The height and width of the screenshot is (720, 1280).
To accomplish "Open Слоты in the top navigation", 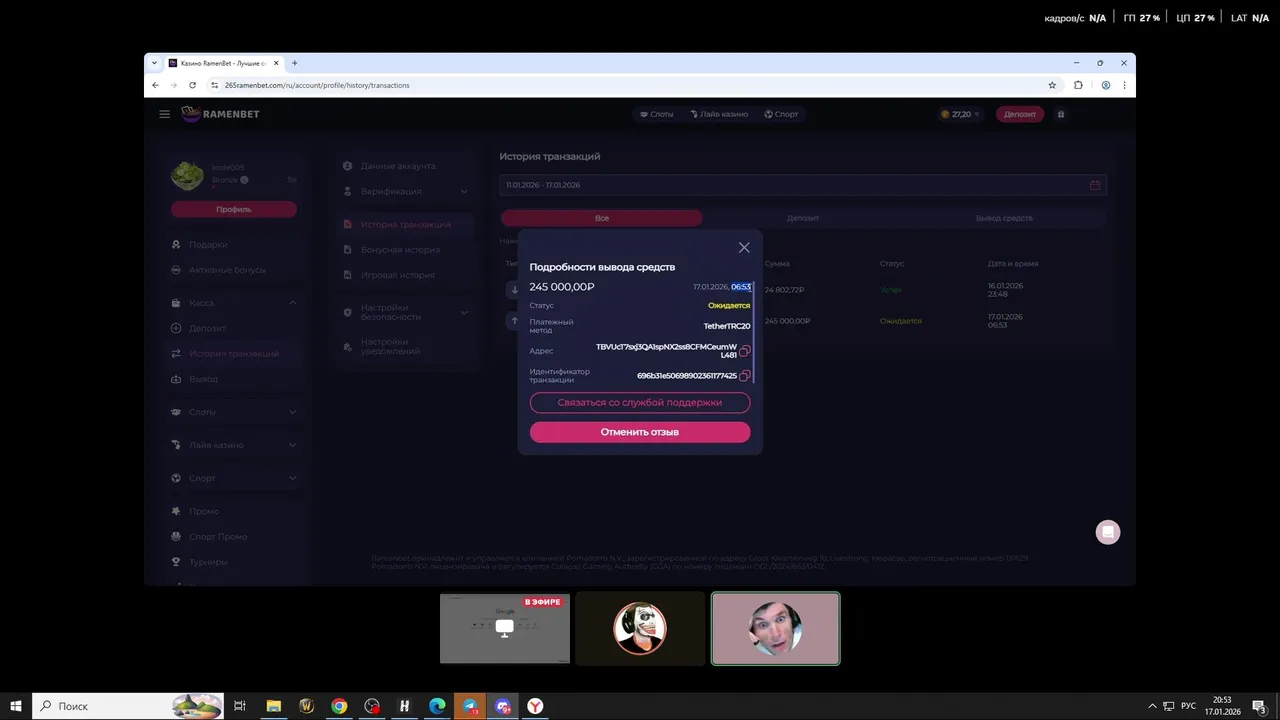I will coord(656,114).
